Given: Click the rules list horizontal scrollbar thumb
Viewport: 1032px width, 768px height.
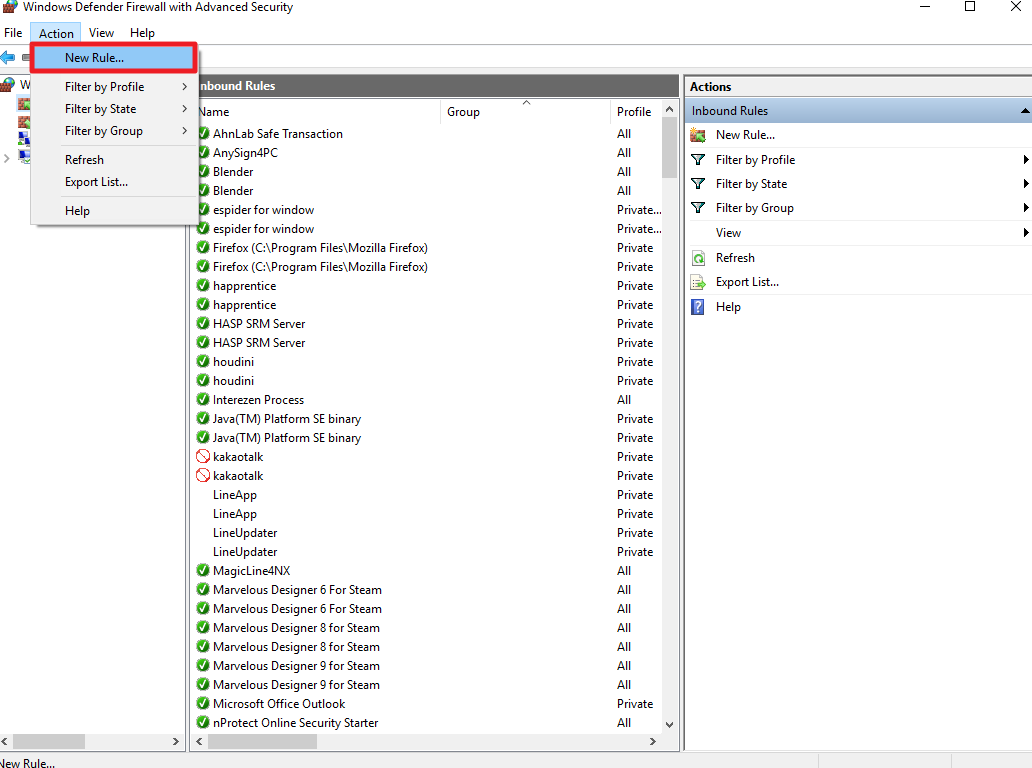Looking at the screenshot, I should [262, 742].
